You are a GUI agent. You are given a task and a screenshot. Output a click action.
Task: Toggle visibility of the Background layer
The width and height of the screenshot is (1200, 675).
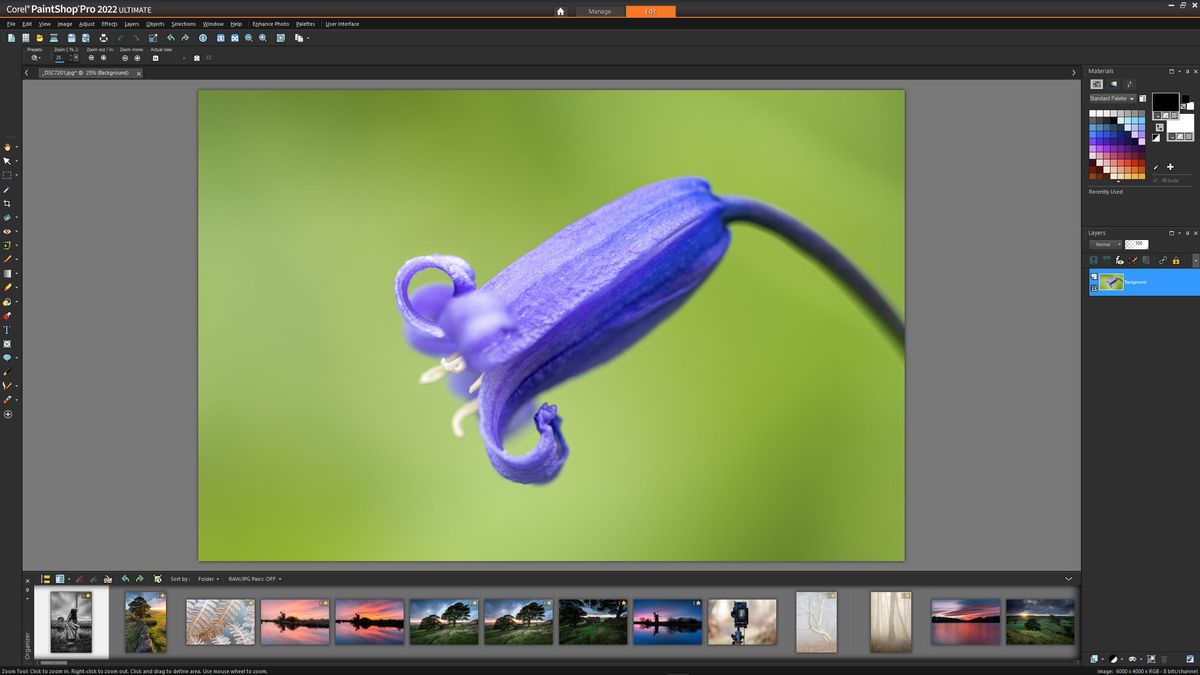coord(1094,276)
